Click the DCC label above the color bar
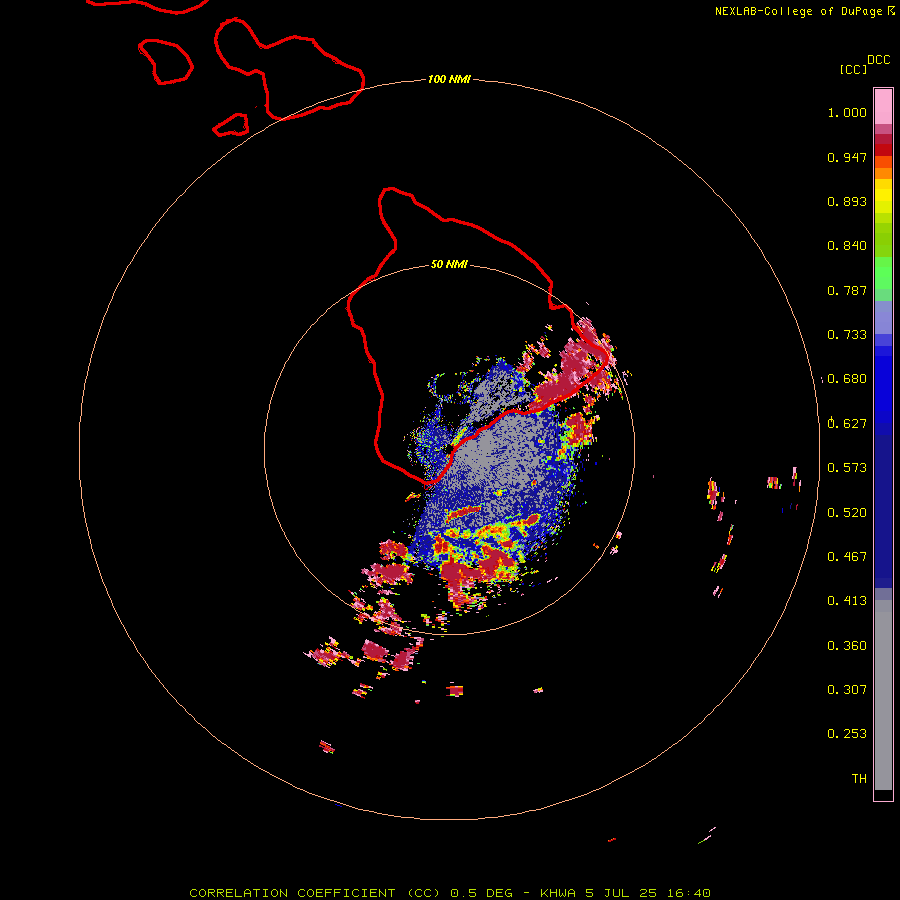 coord(878,60)
